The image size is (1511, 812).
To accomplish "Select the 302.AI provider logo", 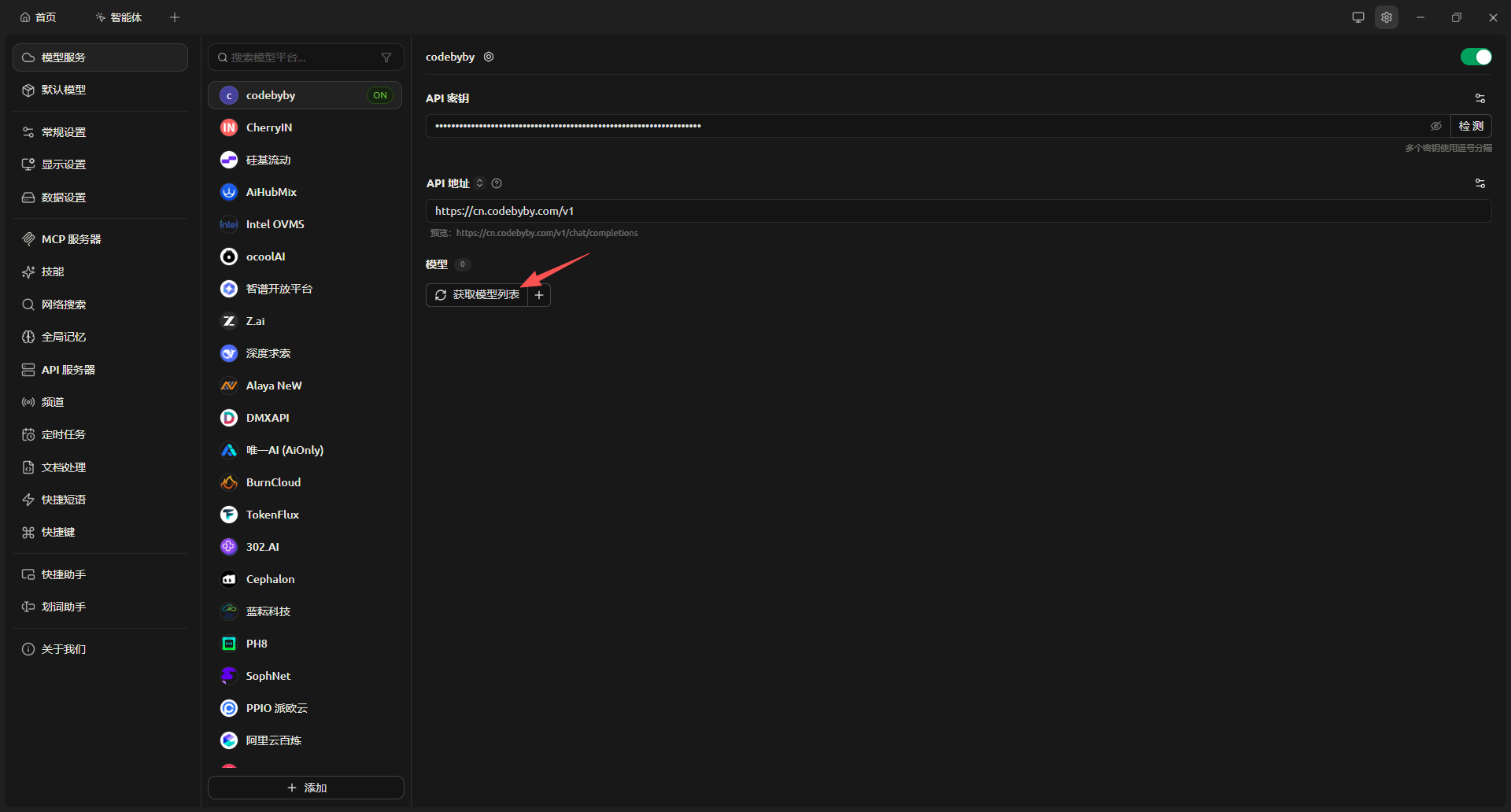I will 229,547.
